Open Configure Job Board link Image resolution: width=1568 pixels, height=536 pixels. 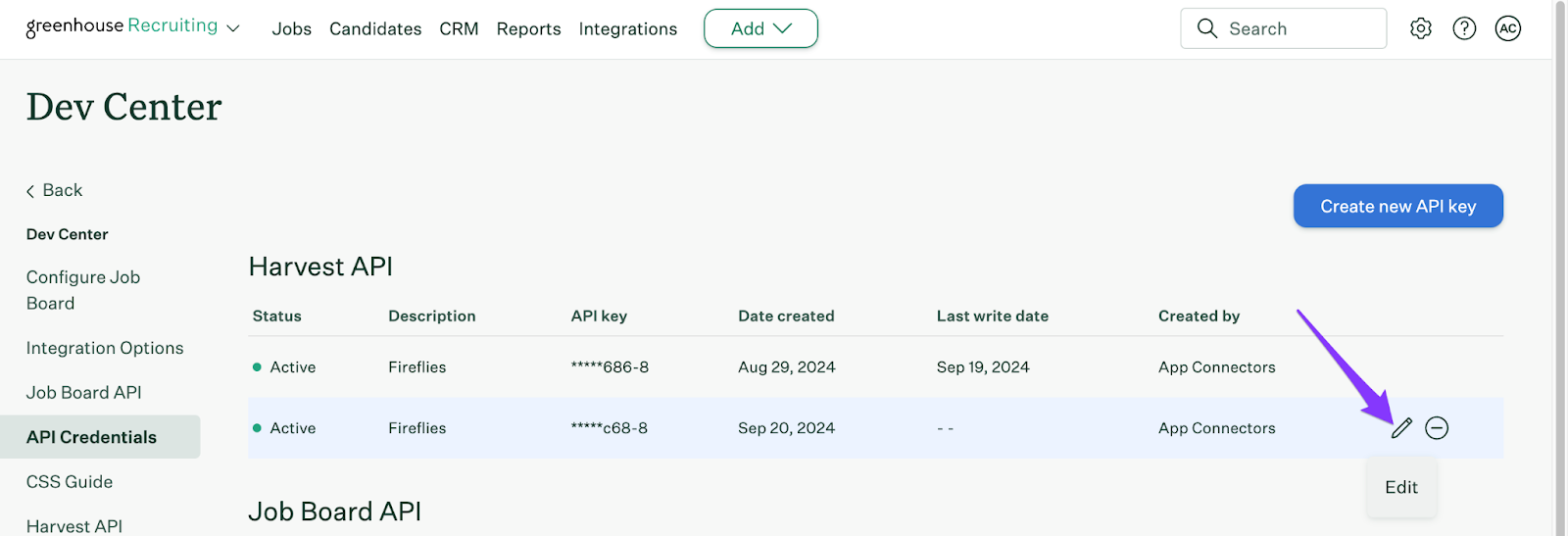pyautogui.click(x=83, y=290)
